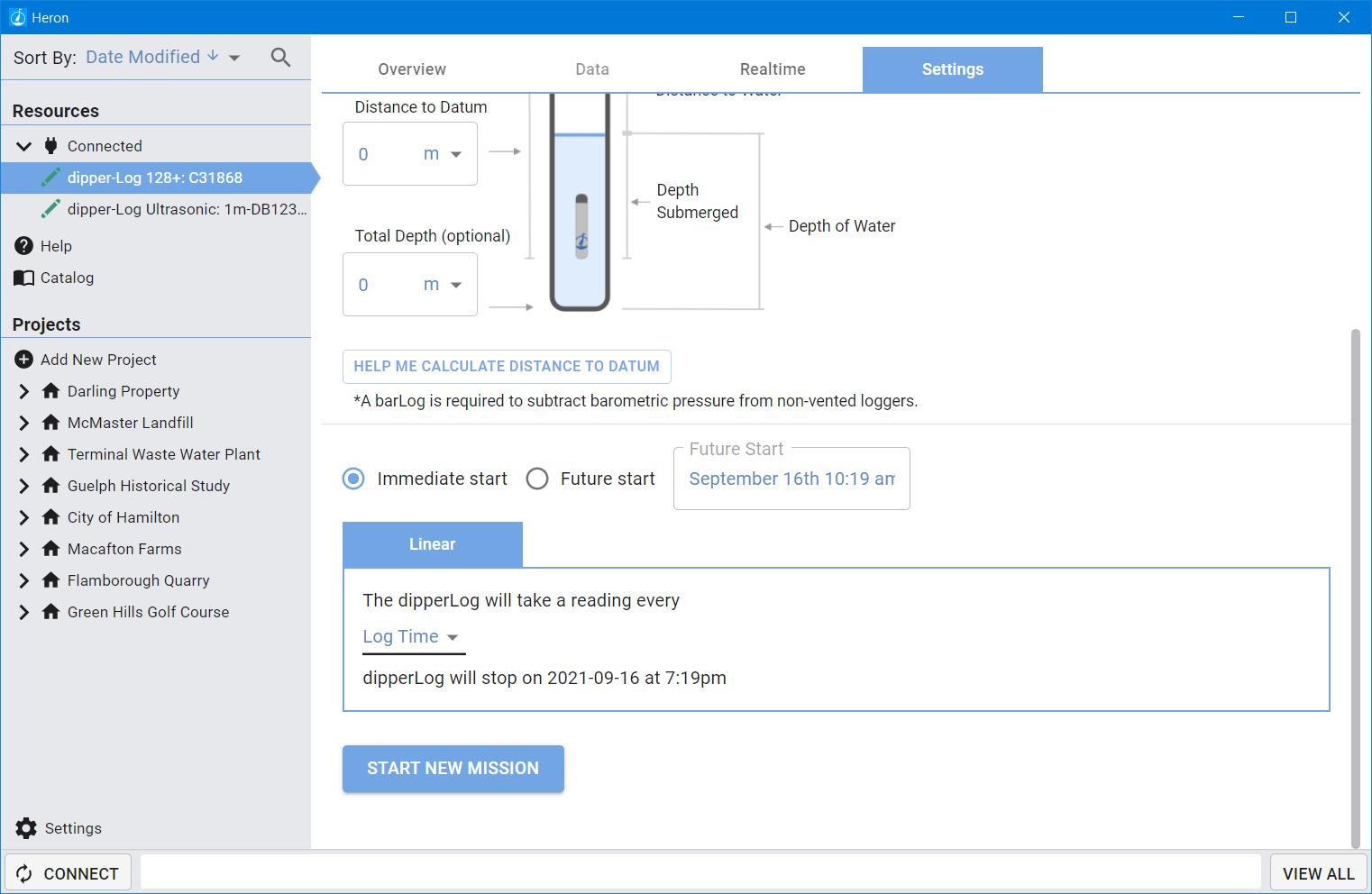
Task: Click Add New Project label
Action: click(98, 360)
